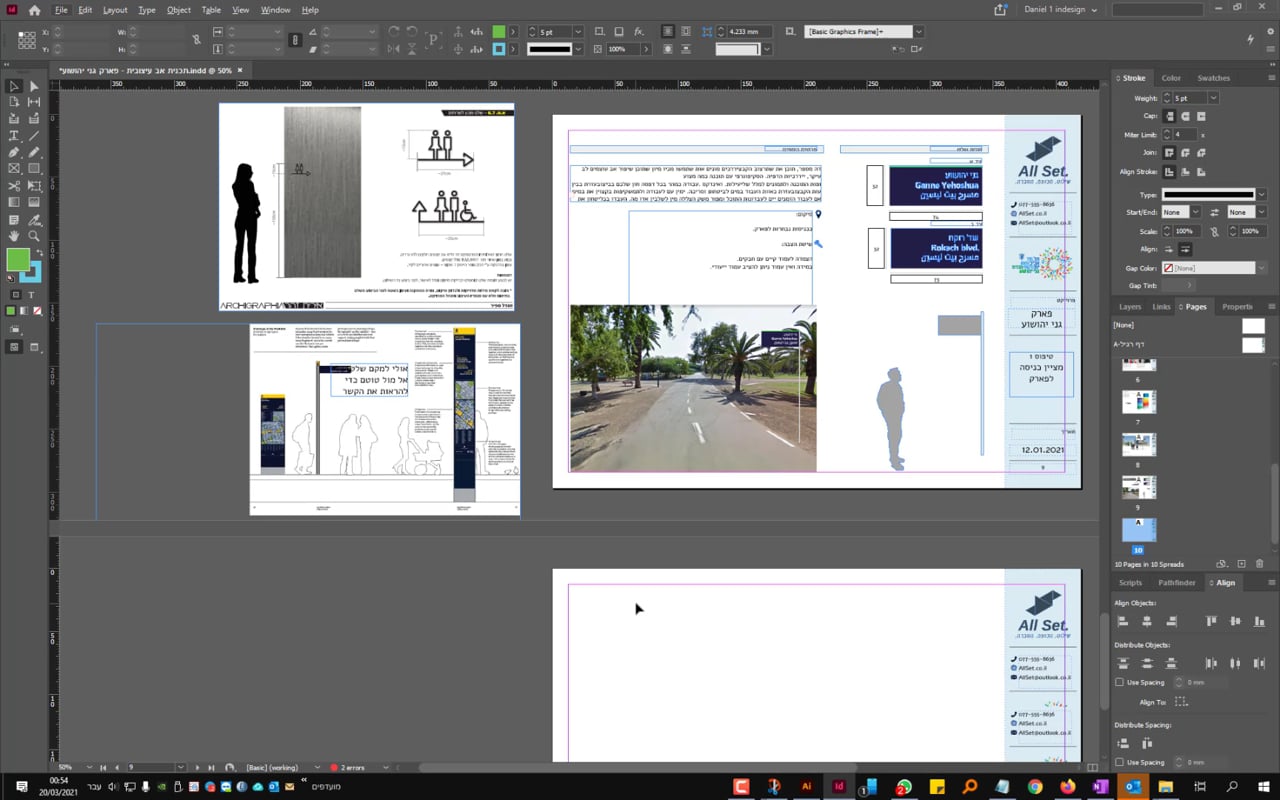The height and width of the screenshot is (800, 1280).
Task: Open the Pathfinder panel tab
Action: pyautogui.click(x=1176, y=582)
